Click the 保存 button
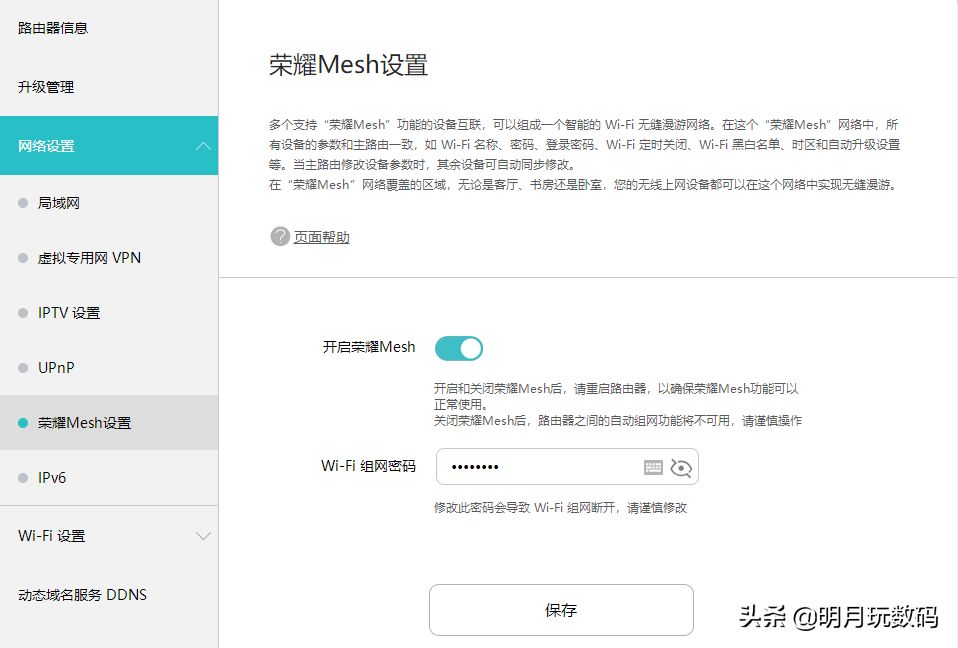 561,610
